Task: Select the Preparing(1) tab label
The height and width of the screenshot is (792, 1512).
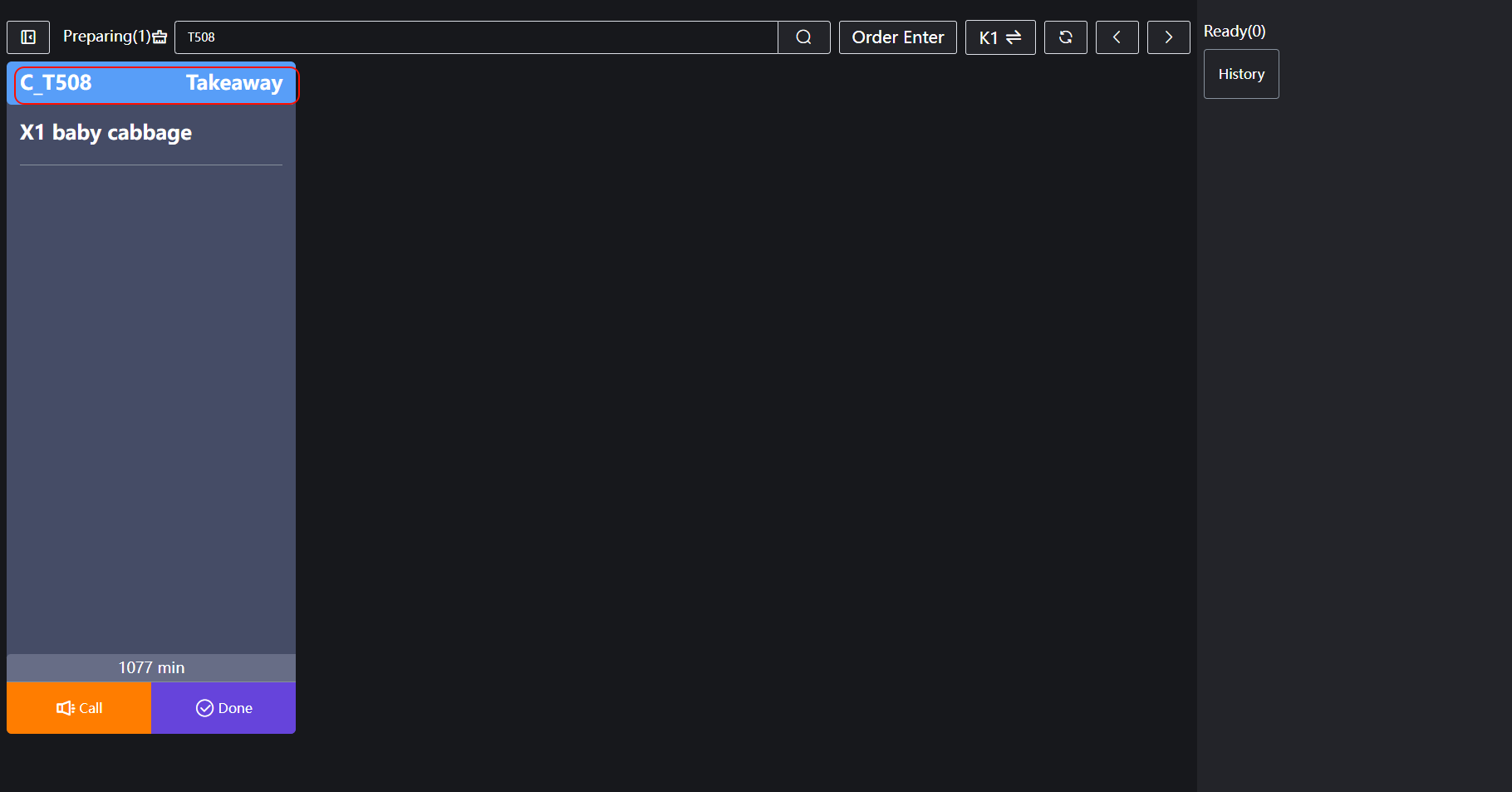Action: tap(106, 37)
